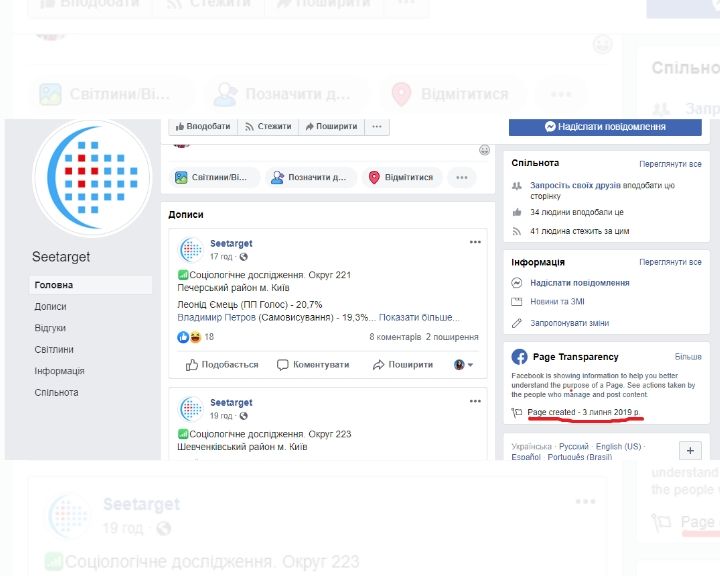The width and height of the screenshot is (720, 576).
Task: Click plus button to add language
Action: click(x=692, y=451)
